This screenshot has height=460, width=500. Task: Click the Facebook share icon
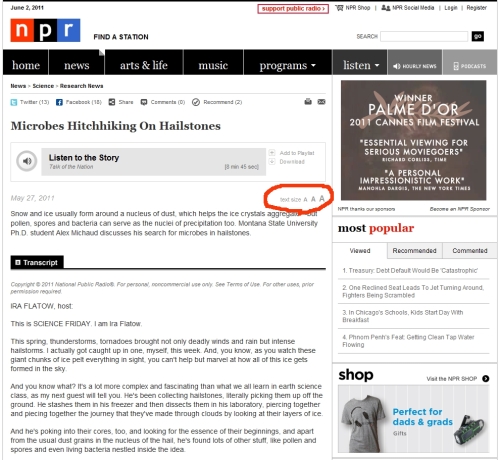click(x=59, y=102)
